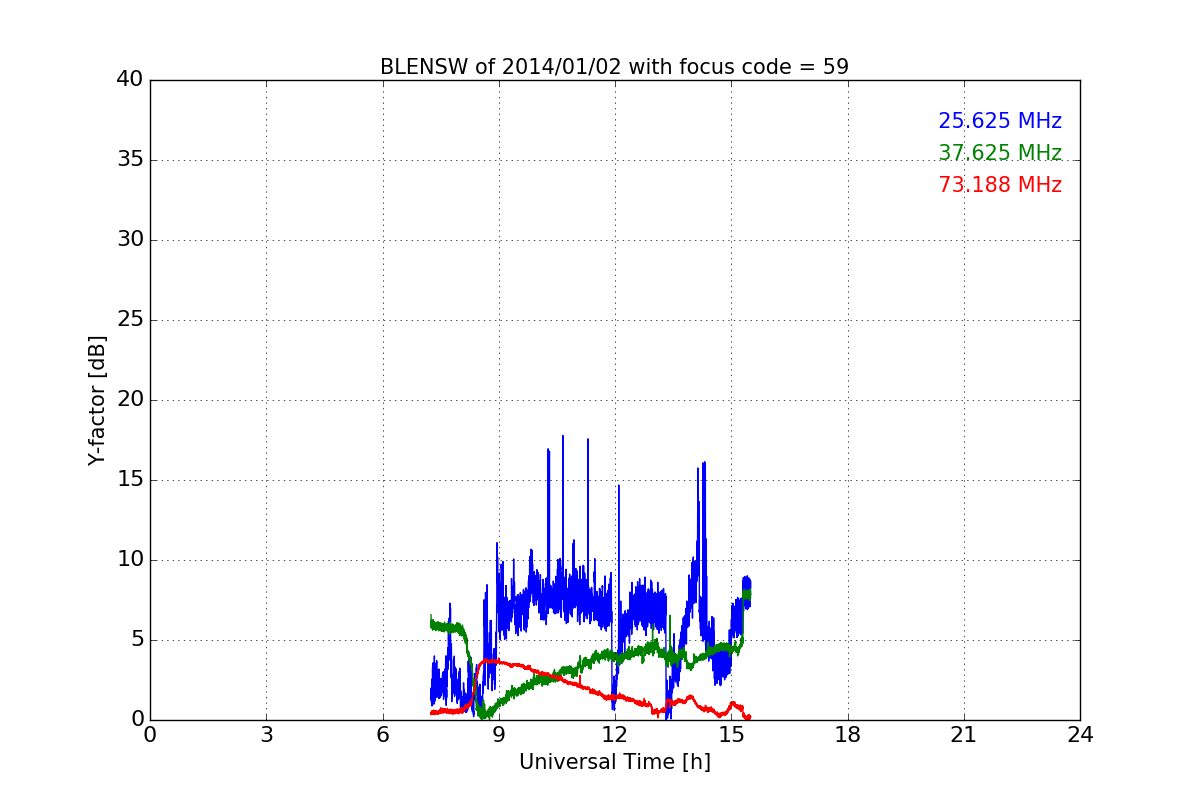Click x-axis tick label '24'
The width and height of the screenshot is (1200, 800).
click(x=1080, y=734)
